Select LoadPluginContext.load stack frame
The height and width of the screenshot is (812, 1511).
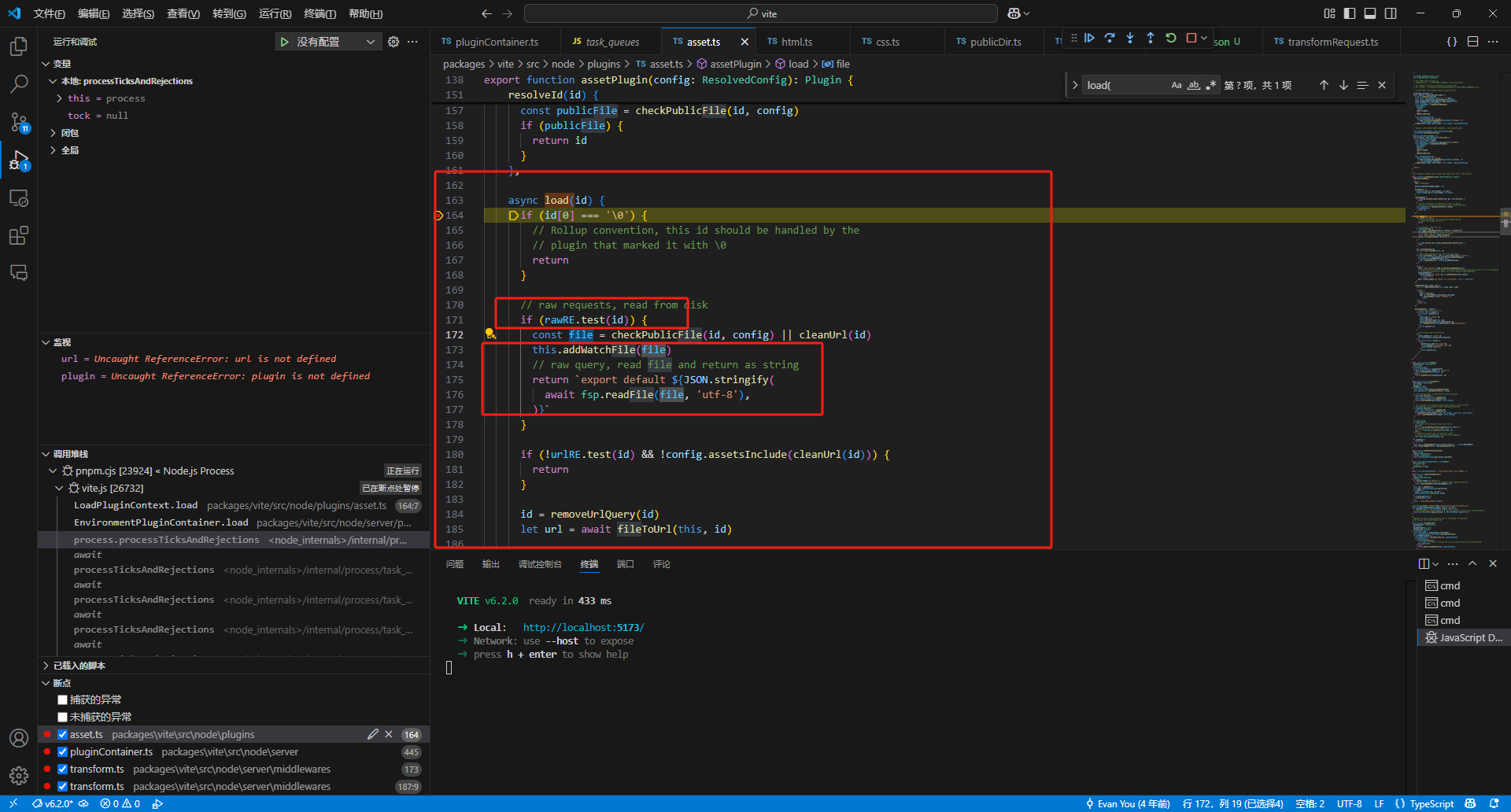tap(234, 505)
